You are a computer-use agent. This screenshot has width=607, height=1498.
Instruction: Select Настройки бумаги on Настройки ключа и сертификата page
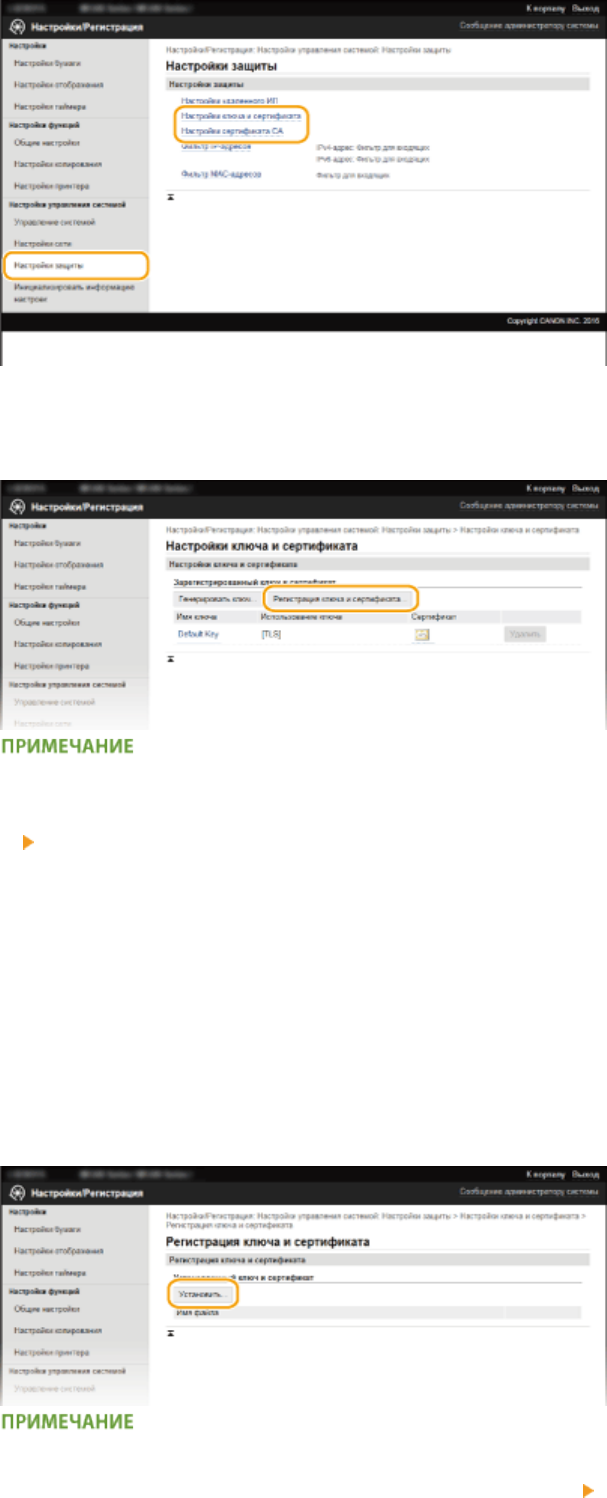coord(47,542)
